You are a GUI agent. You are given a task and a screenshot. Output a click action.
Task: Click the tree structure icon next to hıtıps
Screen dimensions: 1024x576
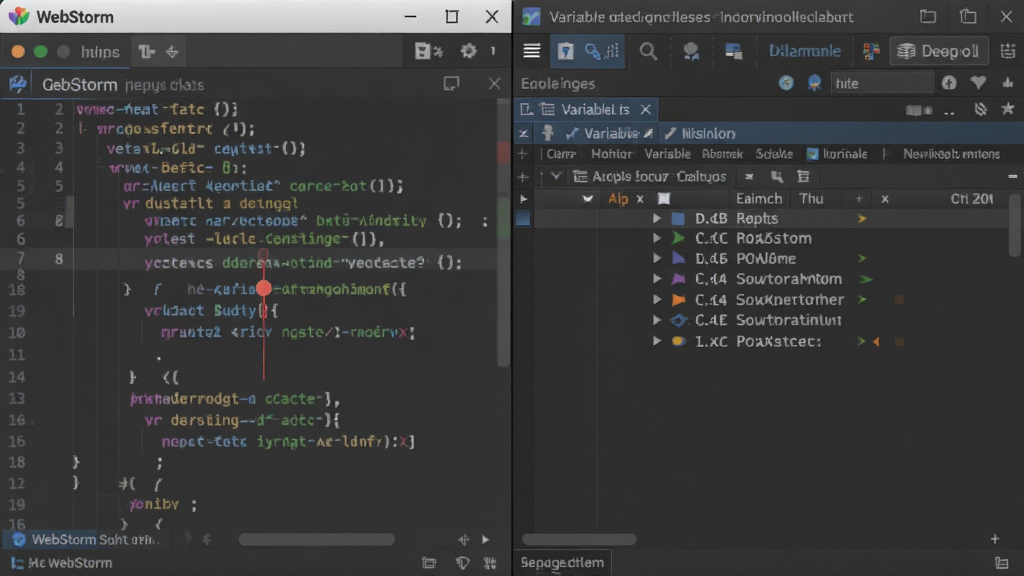click(146, 52)
